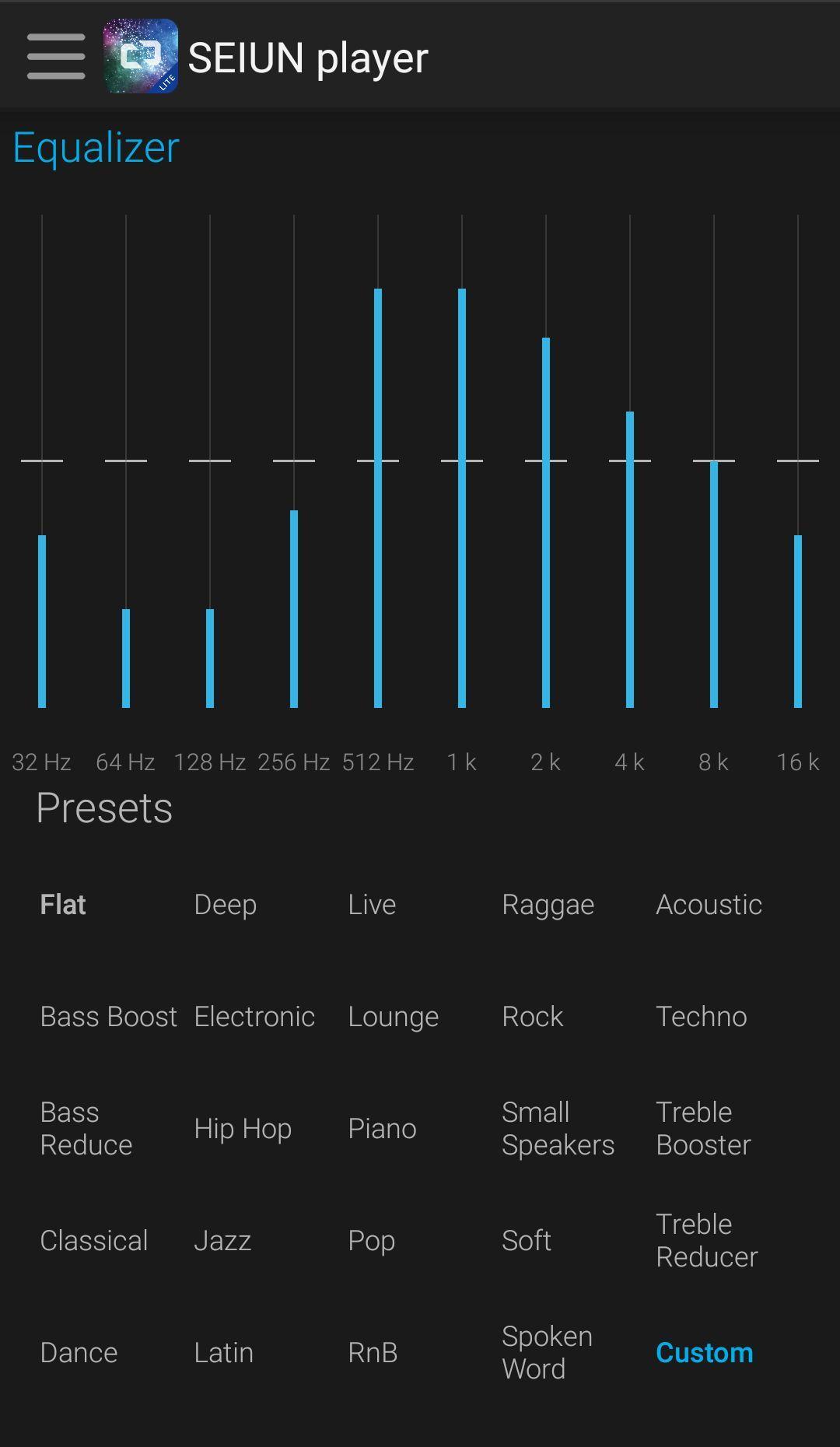Select the Custom preset
The width and height of the screenshot is (840, 1447).
pos(705,1353)
